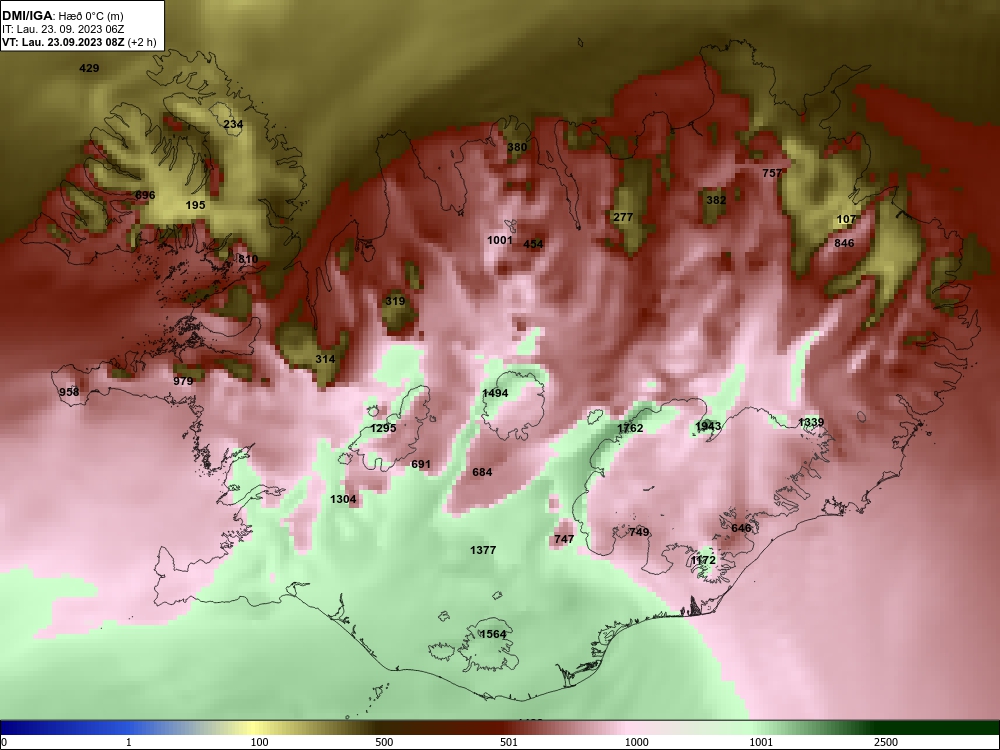Click the 747 height label
Viewport: 1000px width, 750px height.
click(564, 539)
